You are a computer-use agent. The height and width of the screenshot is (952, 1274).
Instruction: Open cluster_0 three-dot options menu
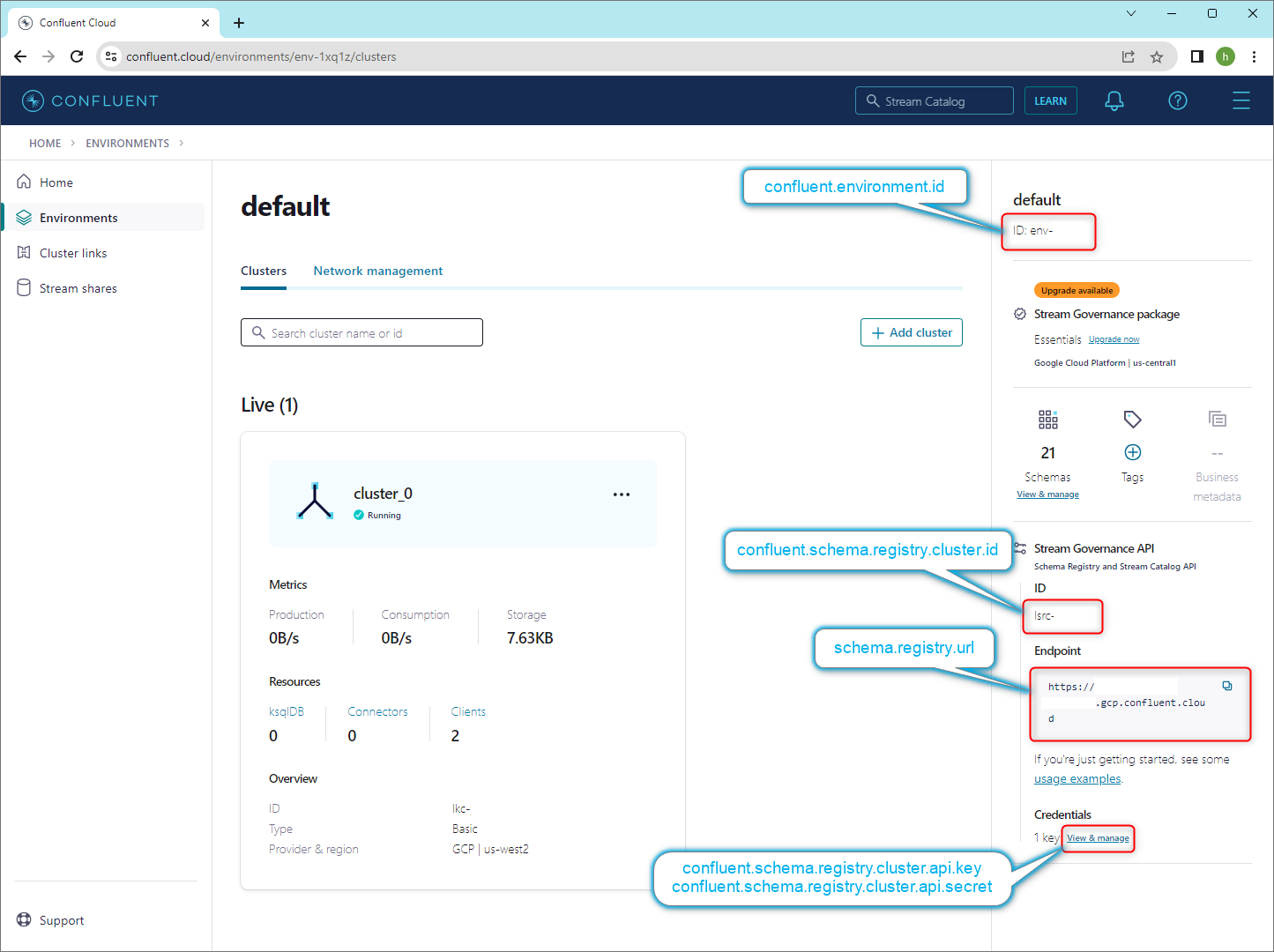[622, 495]
